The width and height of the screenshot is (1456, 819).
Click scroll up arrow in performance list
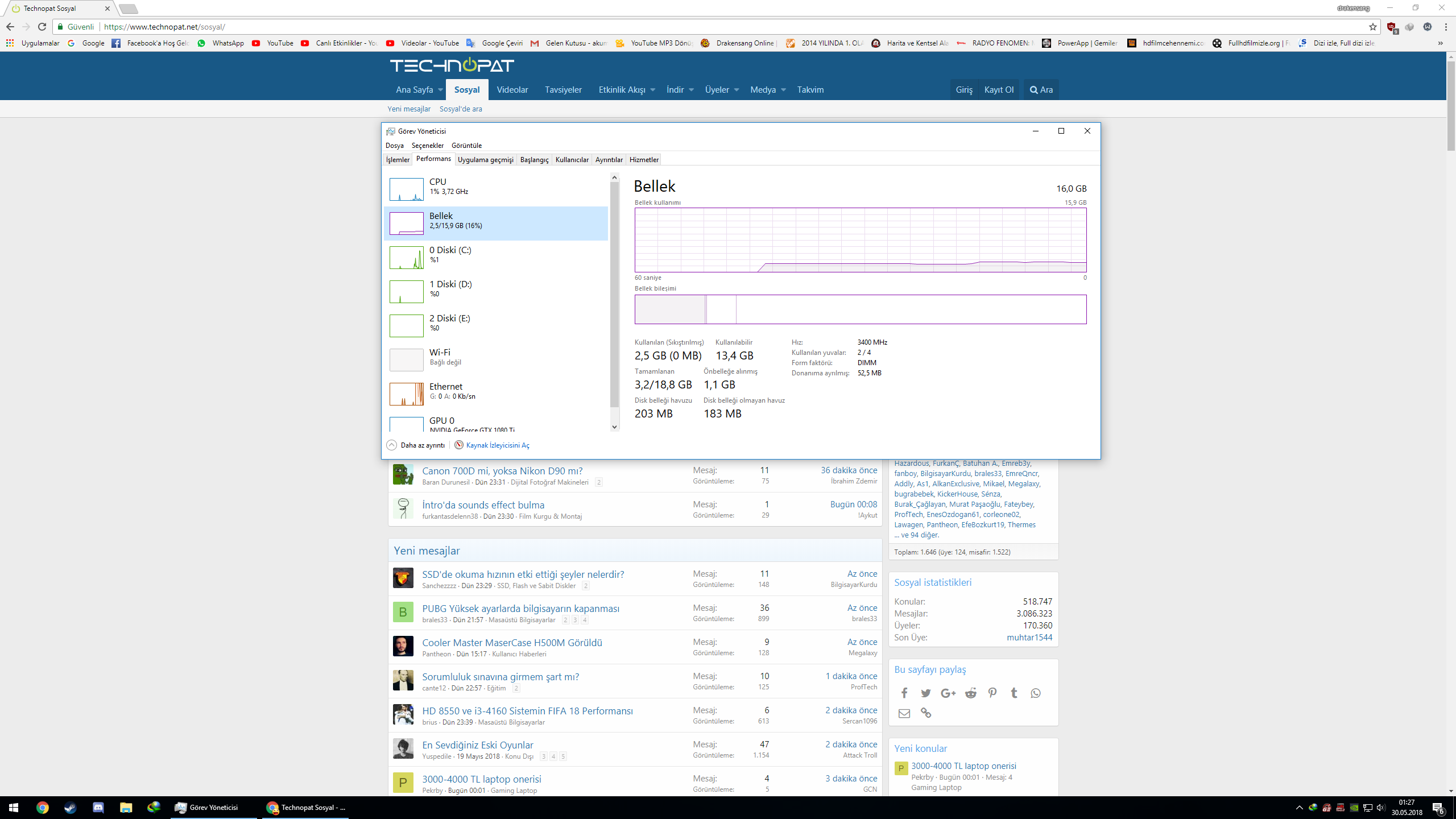click(614, 177)
